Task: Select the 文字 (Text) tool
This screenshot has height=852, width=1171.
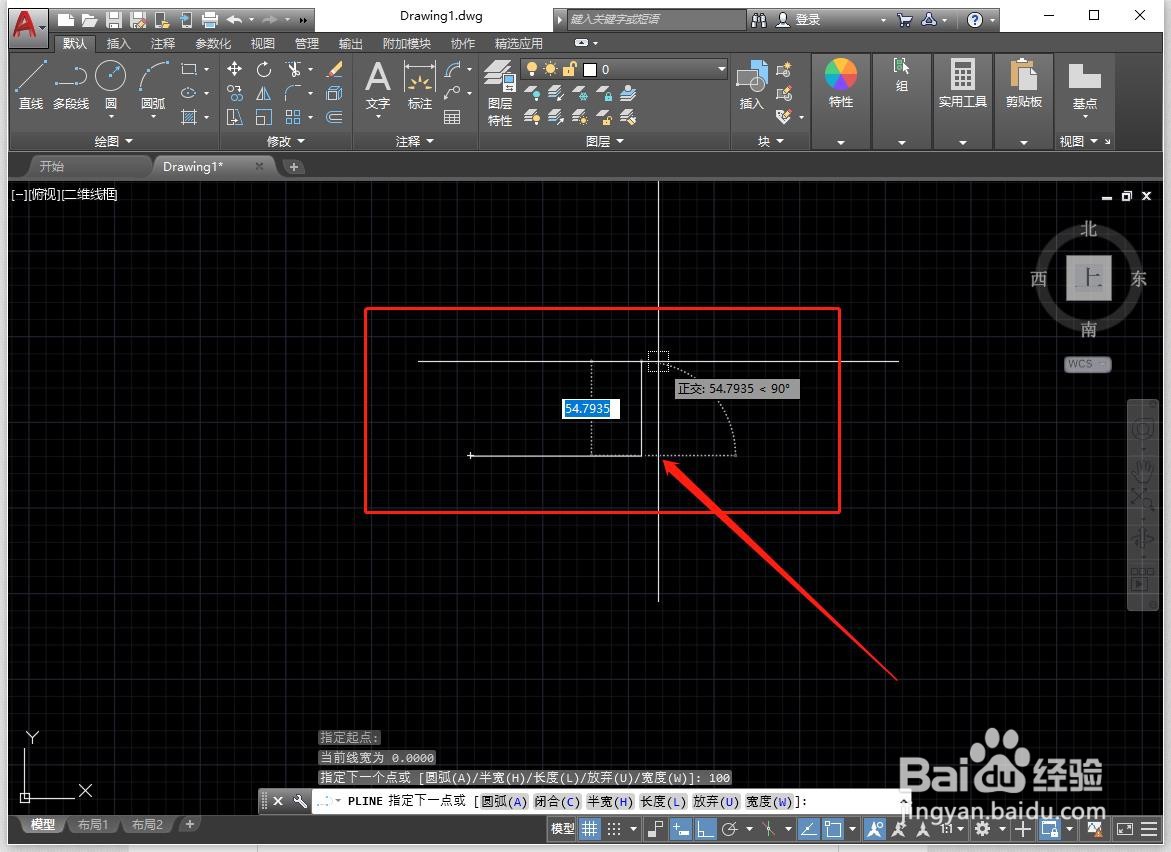Action: tap(378, 85)
